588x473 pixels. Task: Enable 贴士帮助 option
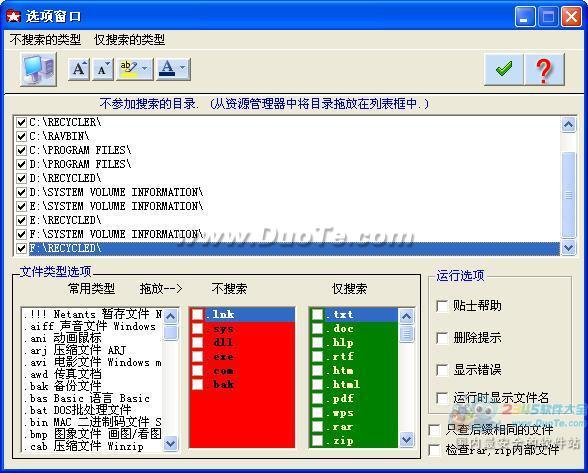(442, 306)
